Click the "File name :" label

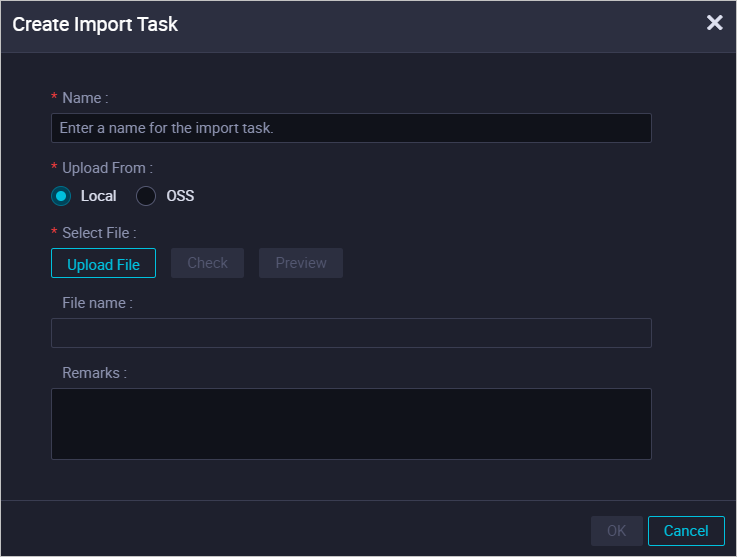(97, 303)
